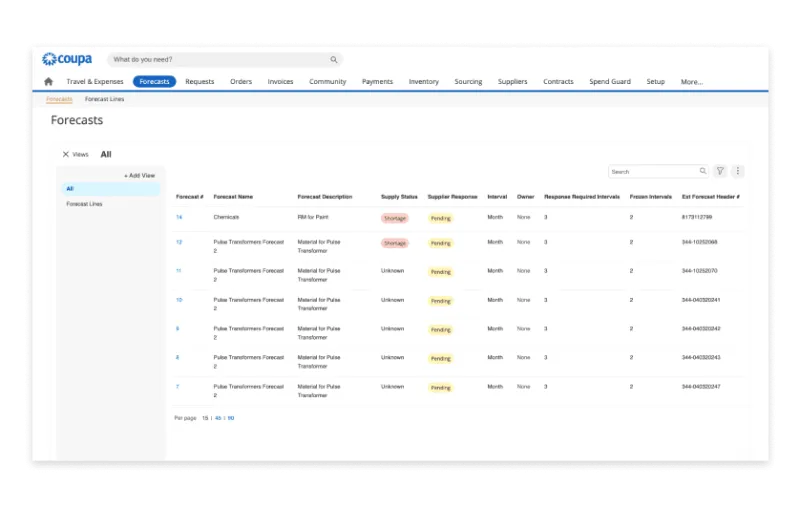This screenshot has height=507, width=800.
Task: Focus the 'What do you need?' search field
Action: [224, 60]
